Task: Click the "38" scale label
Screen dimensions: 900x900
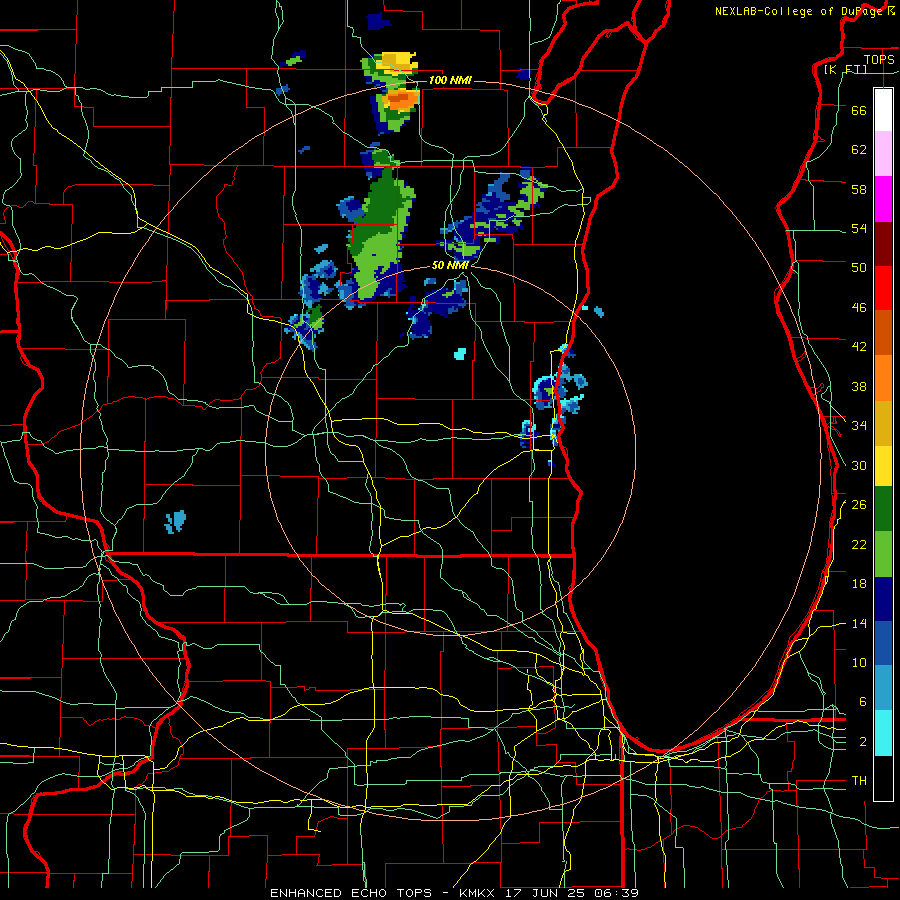Action: pyautogui.click(x=859, y=386)
